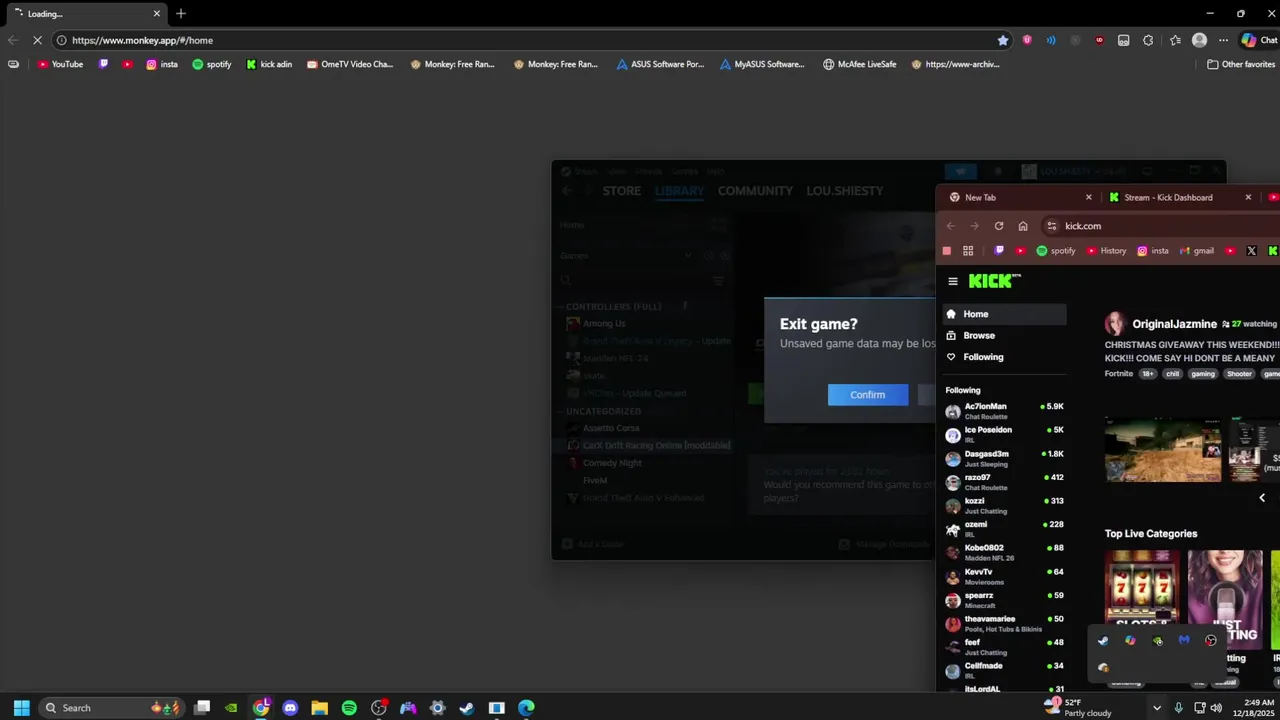Open History bookmark in Chrome bar
Screen dimensions: 1280x720
[x=1107, y=251]
